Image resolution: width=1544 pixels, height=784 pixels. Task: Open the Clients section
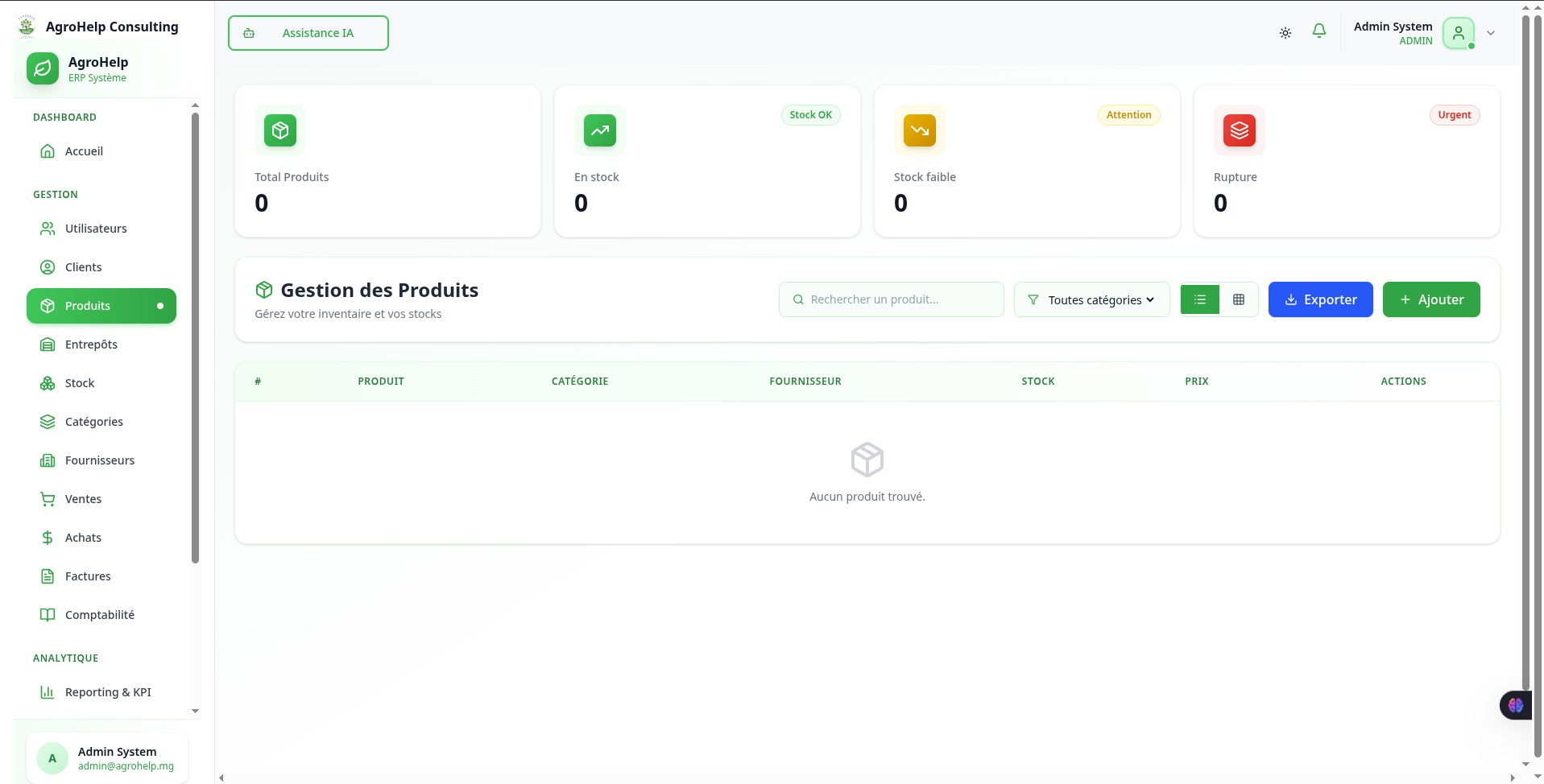83,266
